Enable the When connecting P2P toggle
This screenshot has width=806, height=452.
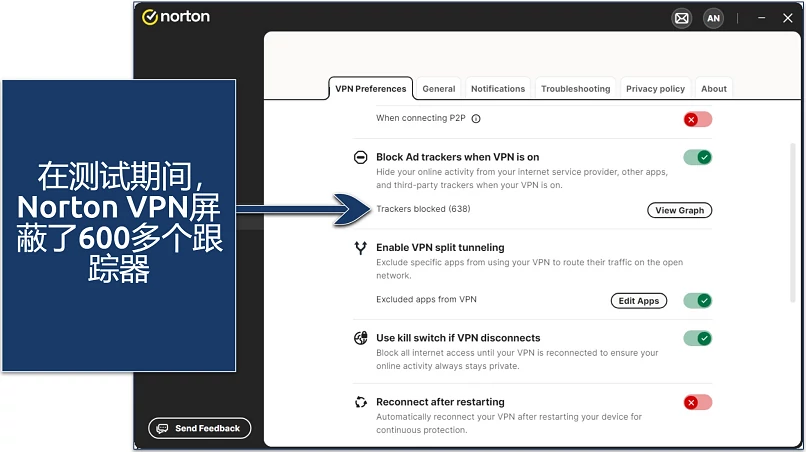(698, 119)
